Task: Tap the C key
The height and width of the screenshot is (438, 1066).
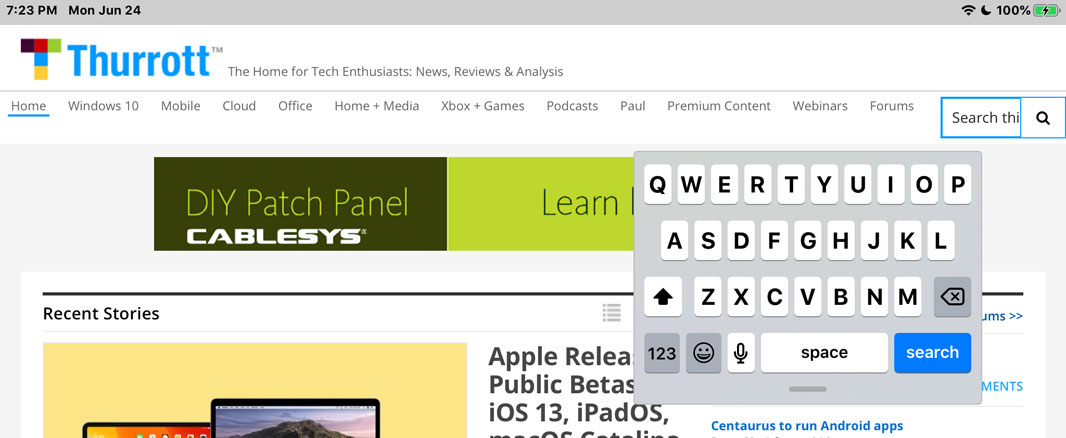Action: pos(774,297)
